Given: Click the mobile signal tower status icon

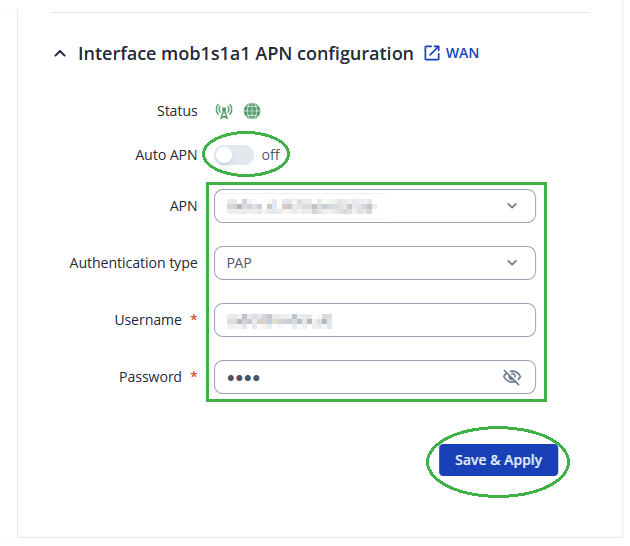Looking at the screenshot, I should pos(223,111).
